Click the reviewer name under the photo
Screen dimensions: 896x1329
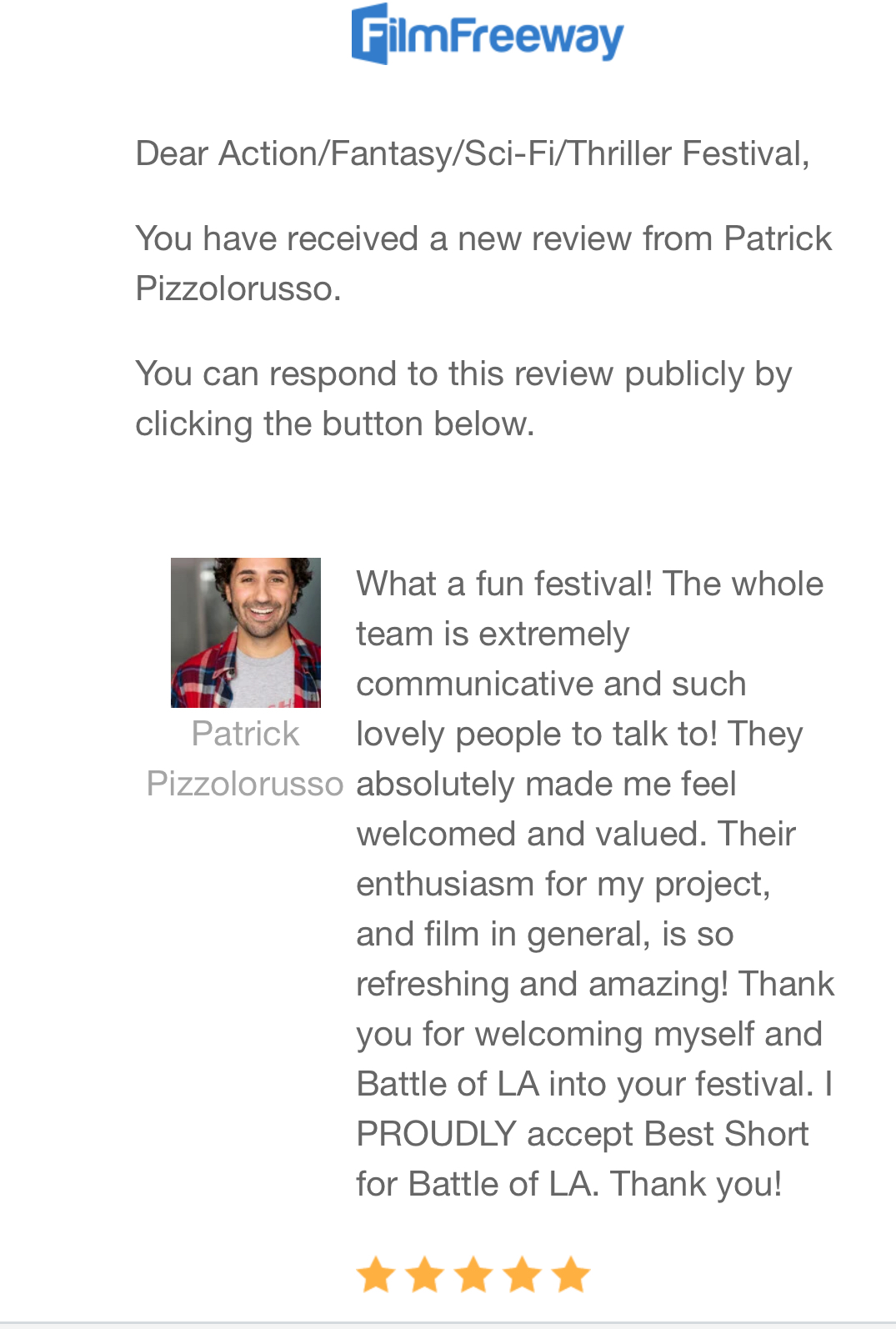pyautogui.click(x=245, y=759)
